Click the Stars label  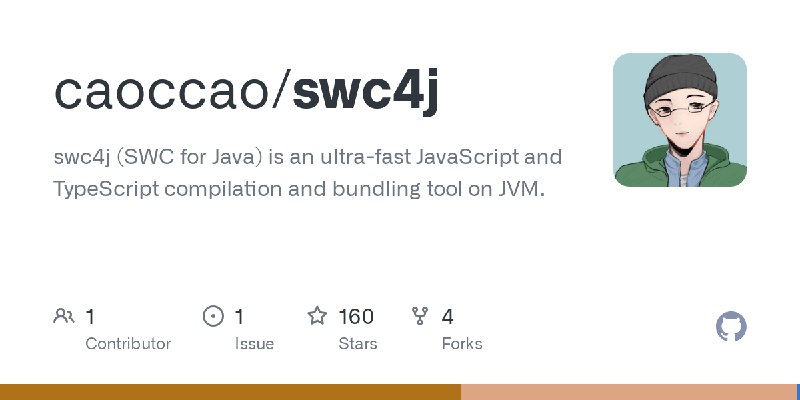tap(358, 343)
